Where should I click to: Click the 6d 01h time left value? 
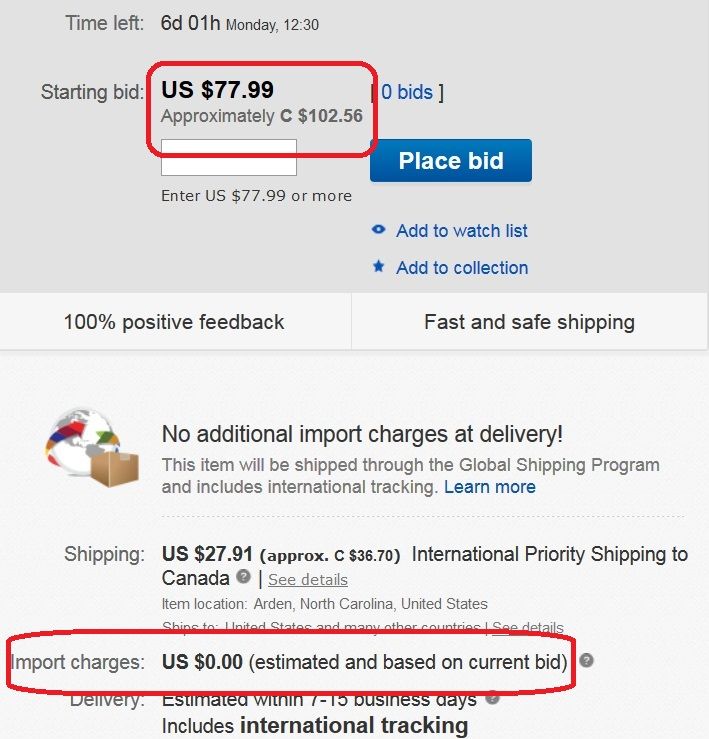[190, 23]
